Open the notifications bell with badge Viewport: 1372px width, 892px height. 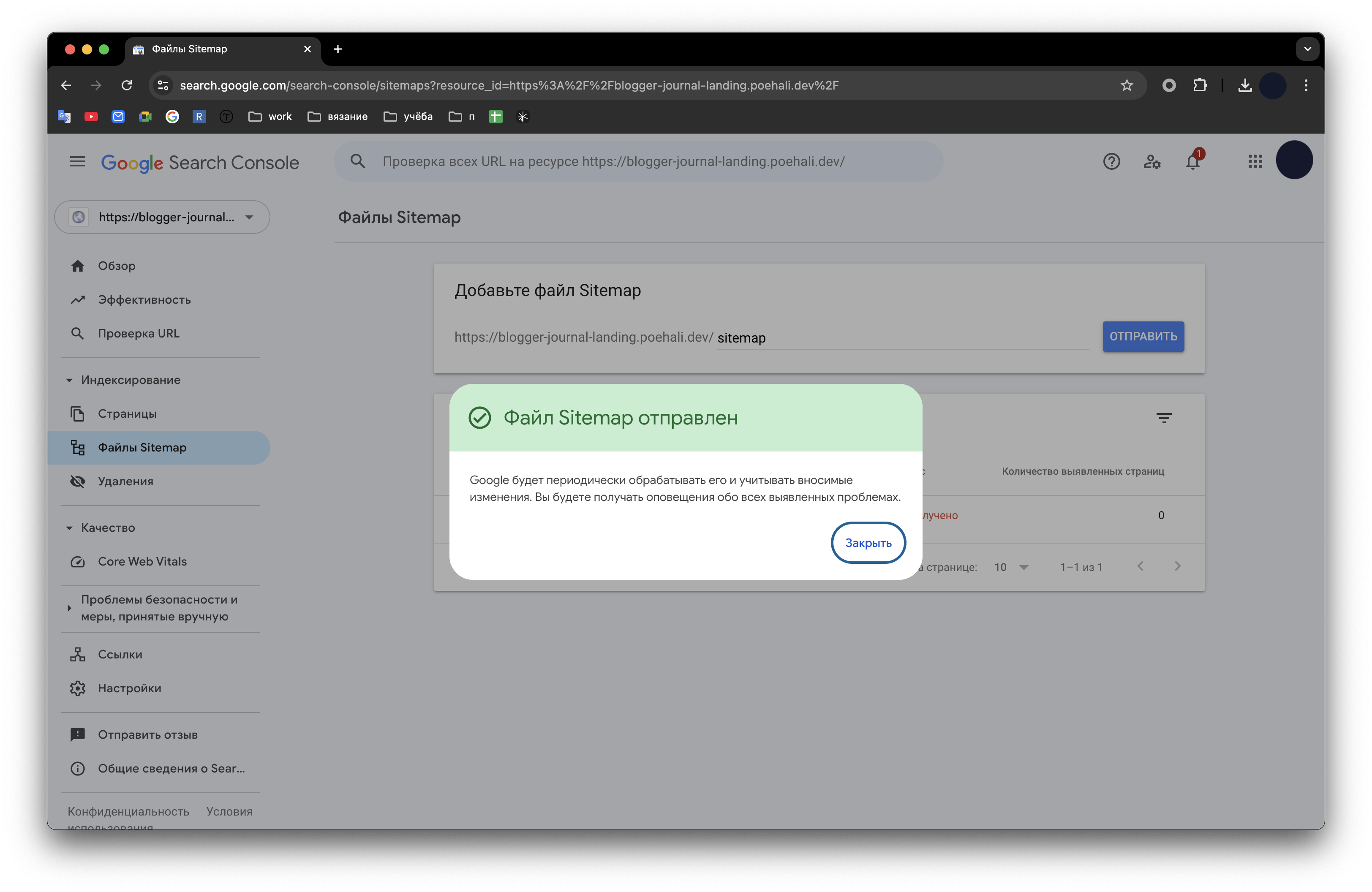tap(1192, 161)
